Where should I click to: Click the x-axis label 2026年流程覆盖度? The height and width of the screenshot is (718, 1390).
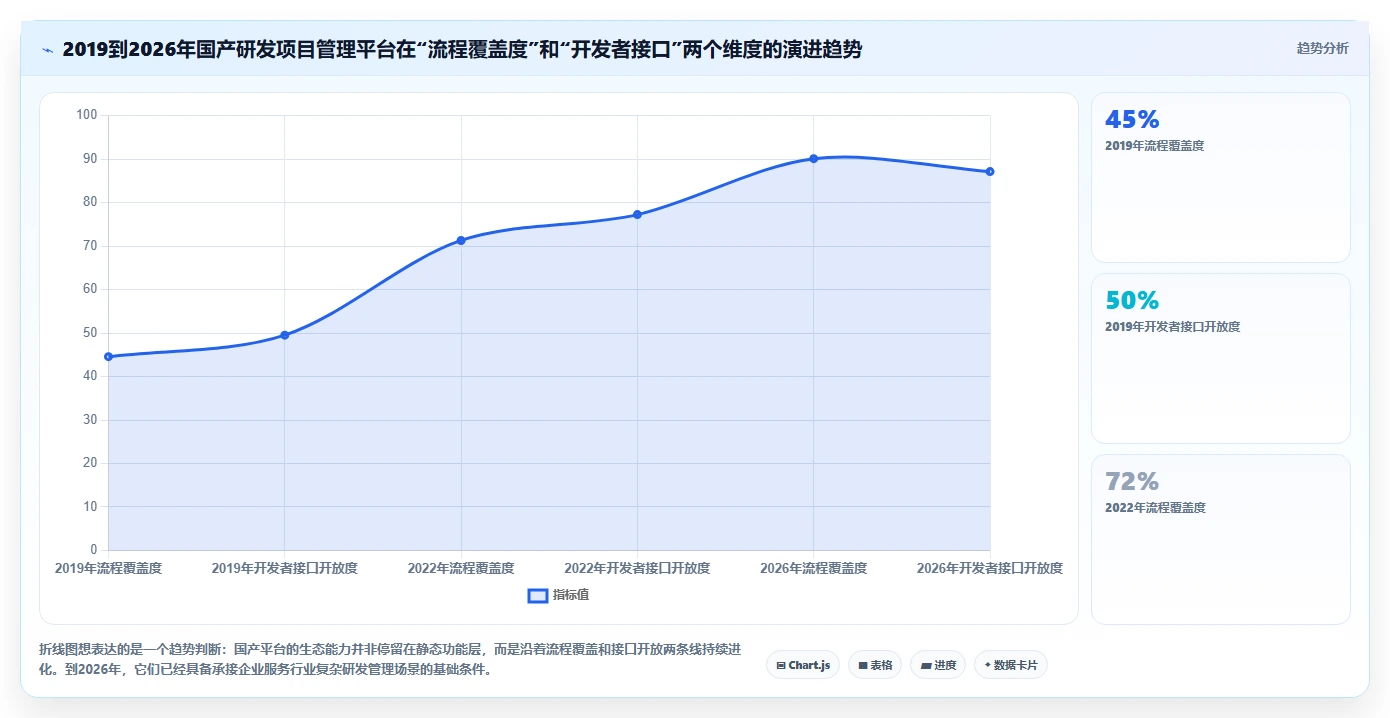(813, 568)
